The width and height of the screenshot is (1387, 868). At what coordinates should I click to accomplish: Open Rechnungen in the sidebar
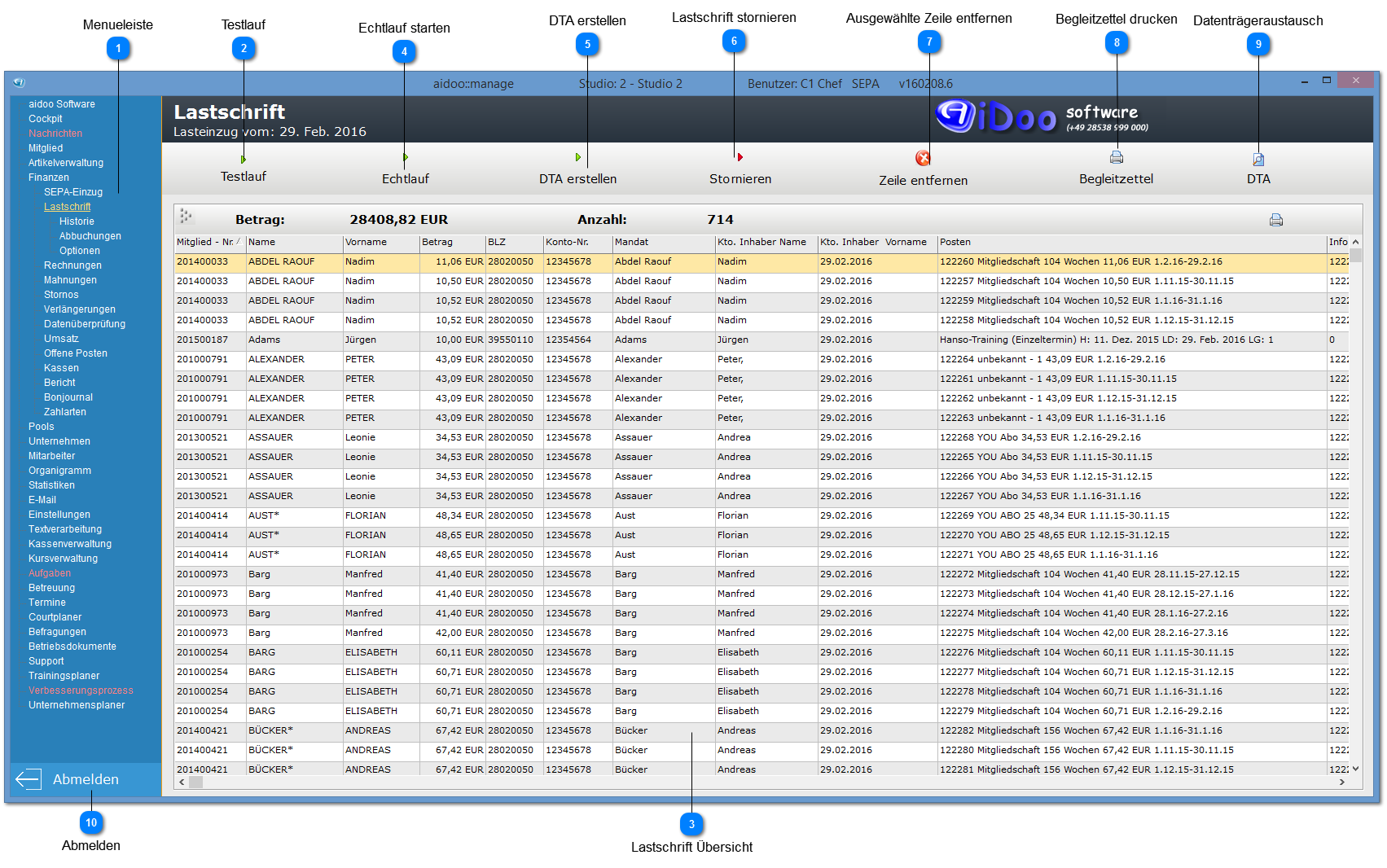pos(72,265)
